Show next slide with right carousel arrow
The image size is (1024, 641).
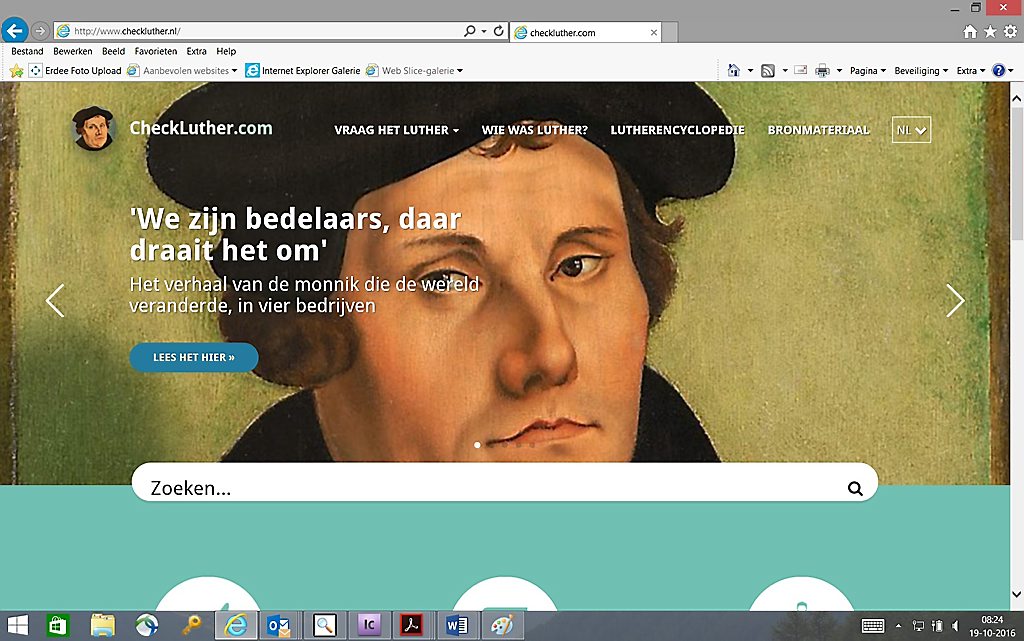coord(955,301)
